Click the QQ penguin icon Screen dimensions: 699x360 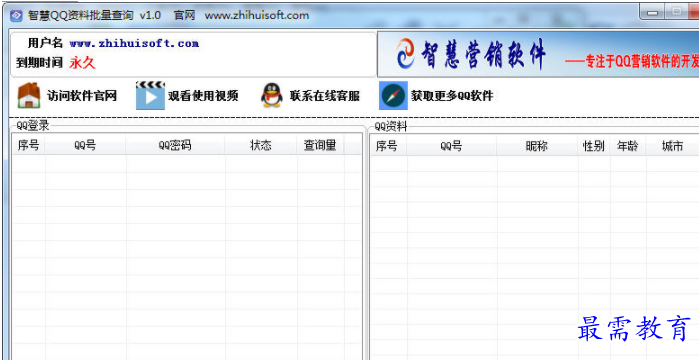[271, 95]
